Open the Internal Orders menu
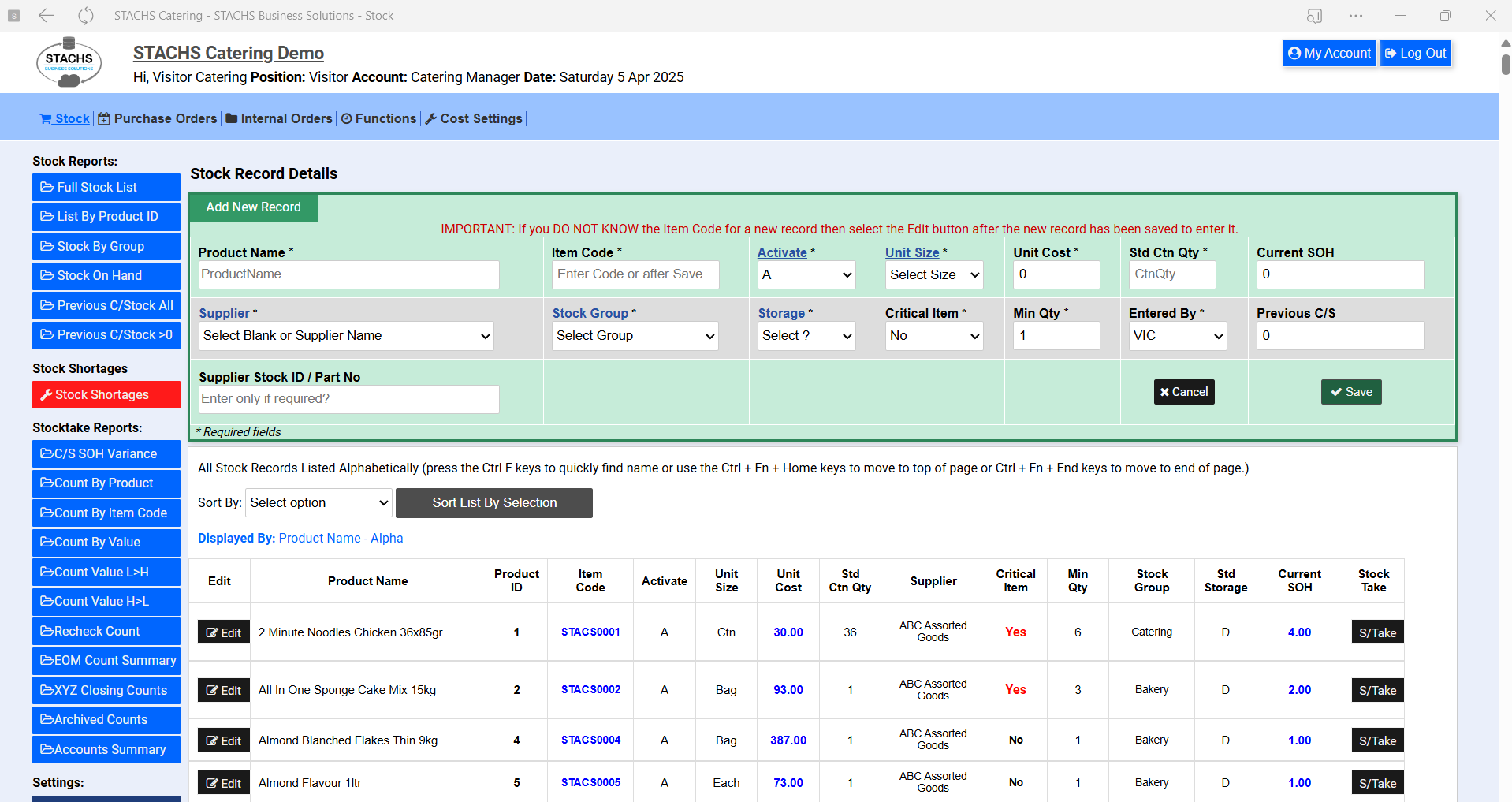The height and width of the screenshot is (802, 1512). pos(279,118)
